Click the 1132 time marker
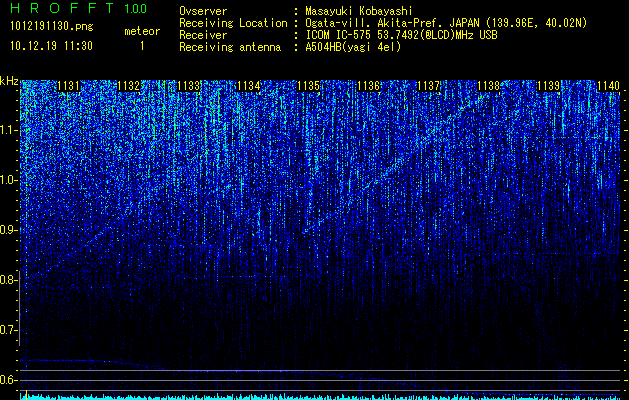Image resolution: width=629 pixels, height=400 pixels. pyautogui.click(x=129, y=86)
